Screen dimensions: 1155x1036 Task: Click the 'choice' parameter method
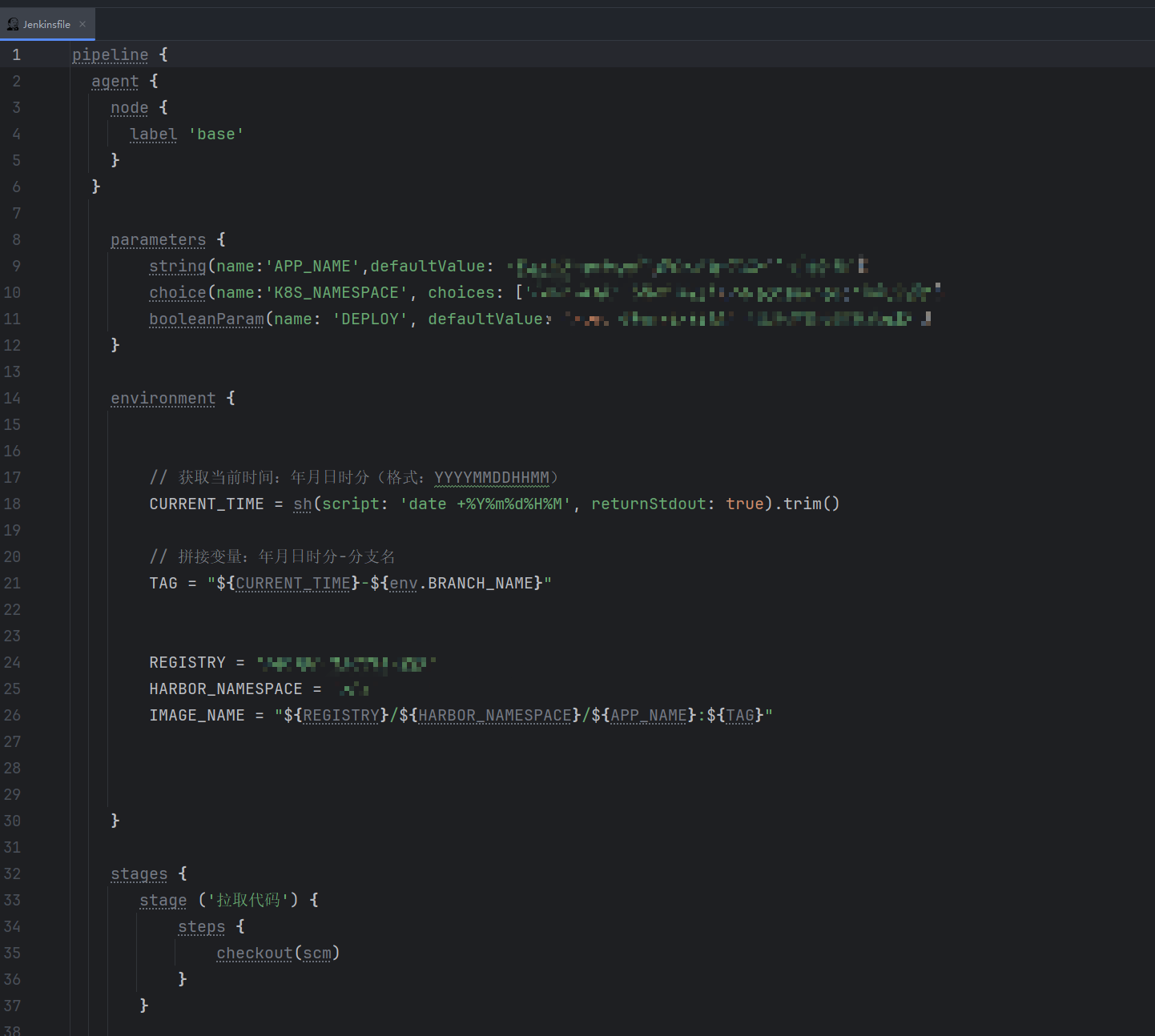pos(178,292)
